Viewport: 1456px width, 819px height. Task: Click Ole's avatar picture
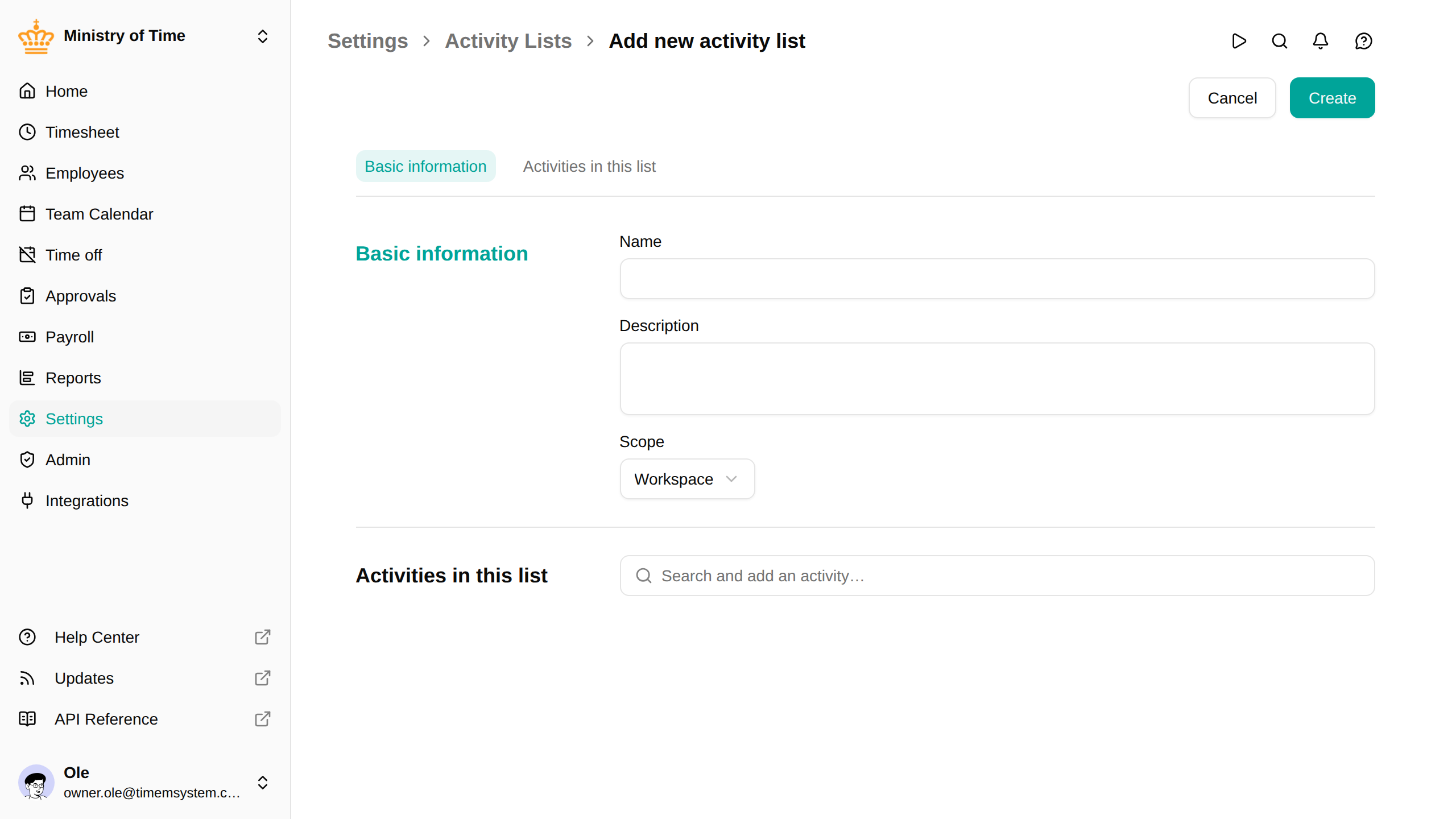coord(36,783)
